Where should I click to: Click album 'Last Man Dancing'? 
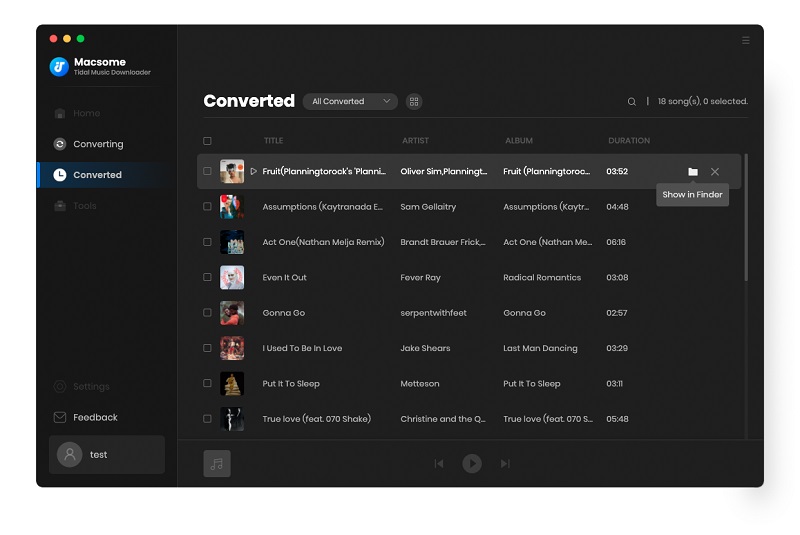540,348
